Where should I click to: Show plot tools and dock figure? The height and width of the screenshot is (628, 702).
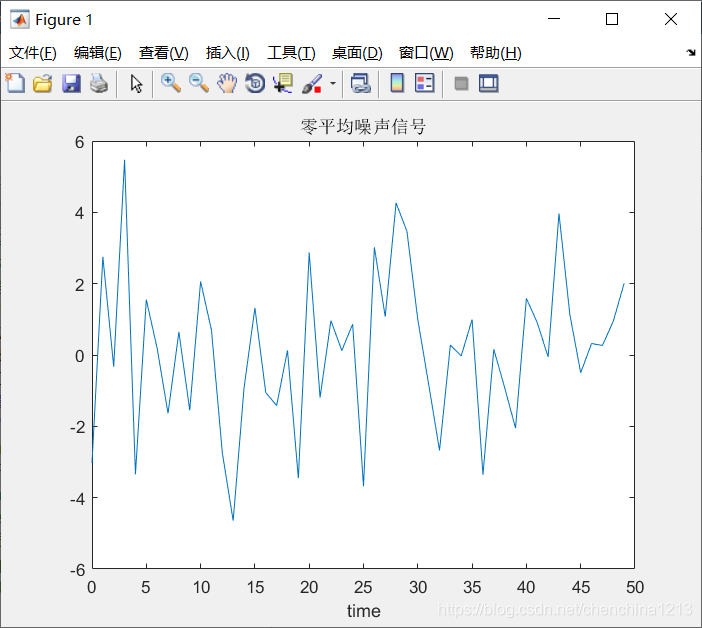(x=488, y=84)
